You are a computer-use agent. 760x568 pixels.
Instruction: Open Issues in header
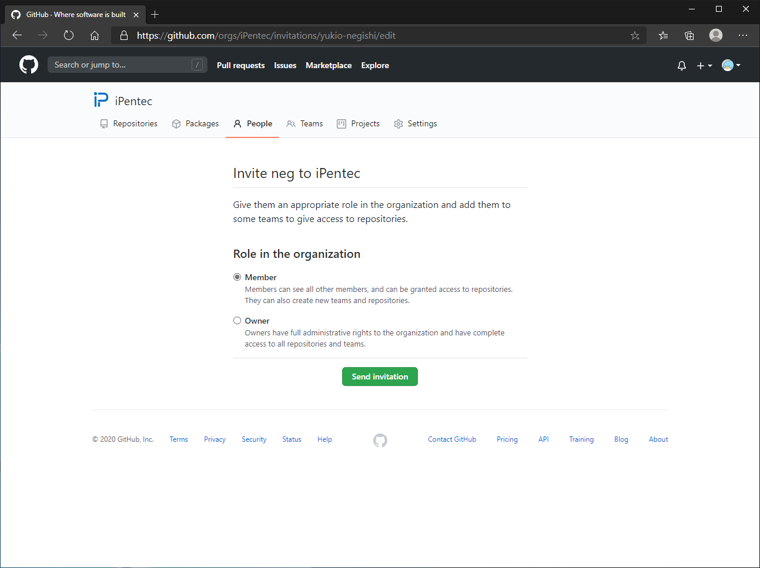(x=285, y=65)
